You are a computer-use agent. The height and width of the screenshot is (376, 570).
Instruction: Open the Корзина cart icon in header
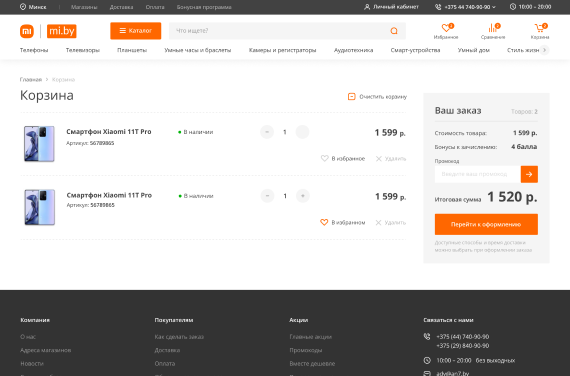(x=540, y=31)
